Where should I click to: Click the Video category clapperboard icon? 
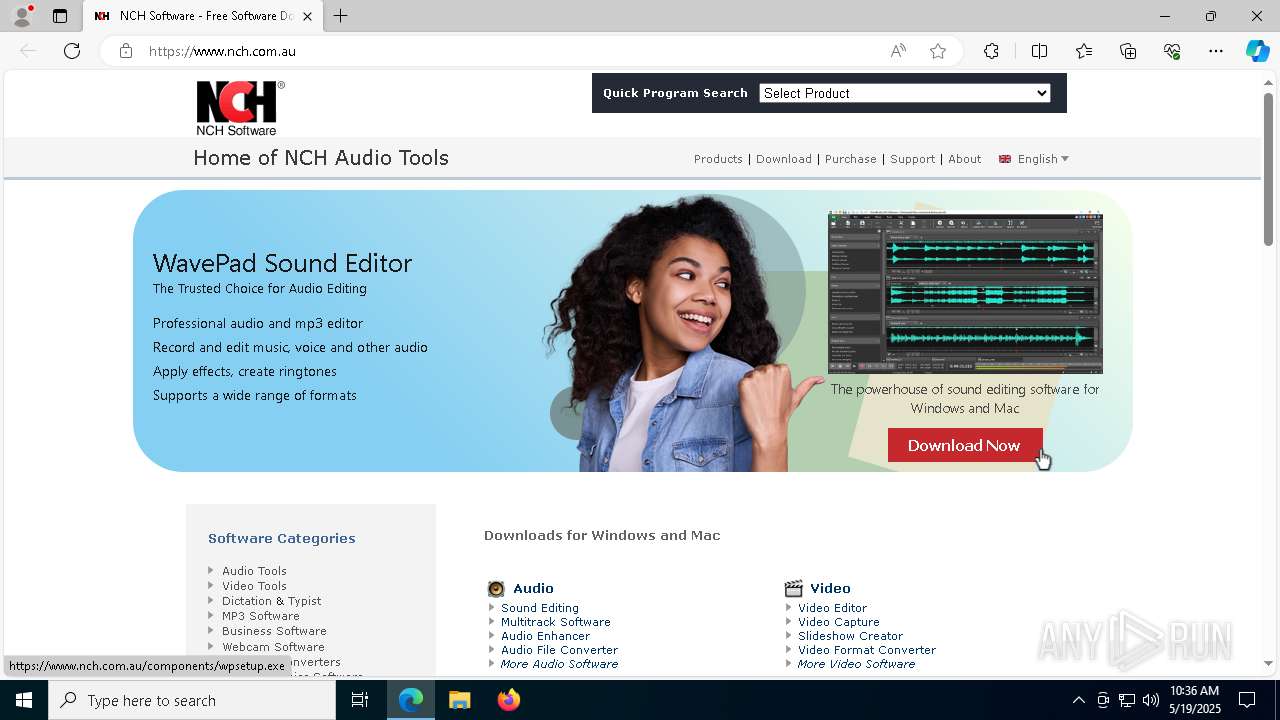pyautogui.click(x=794, y=588)
